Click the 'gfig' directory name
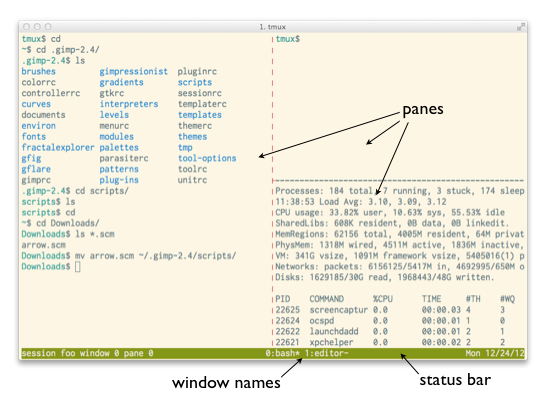547x404 pixels. (31, 158)
